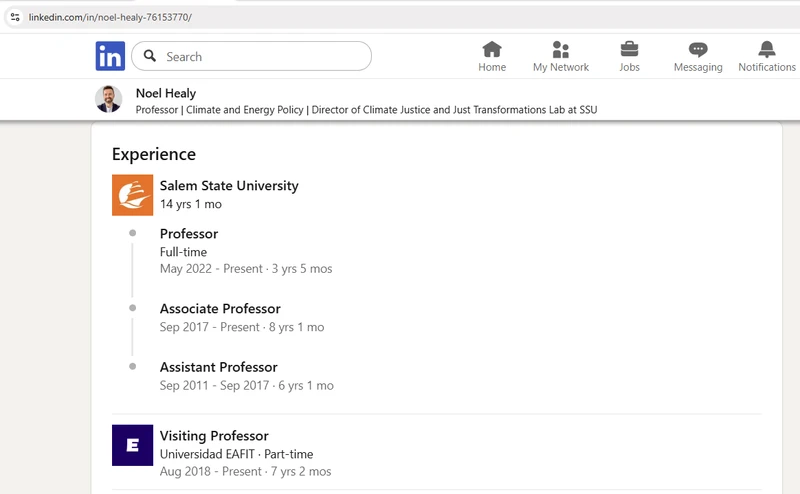The width and height of the screenshot is (800, 494).
Task: Click the site info icon in address bar
Action: coord(15,17)
